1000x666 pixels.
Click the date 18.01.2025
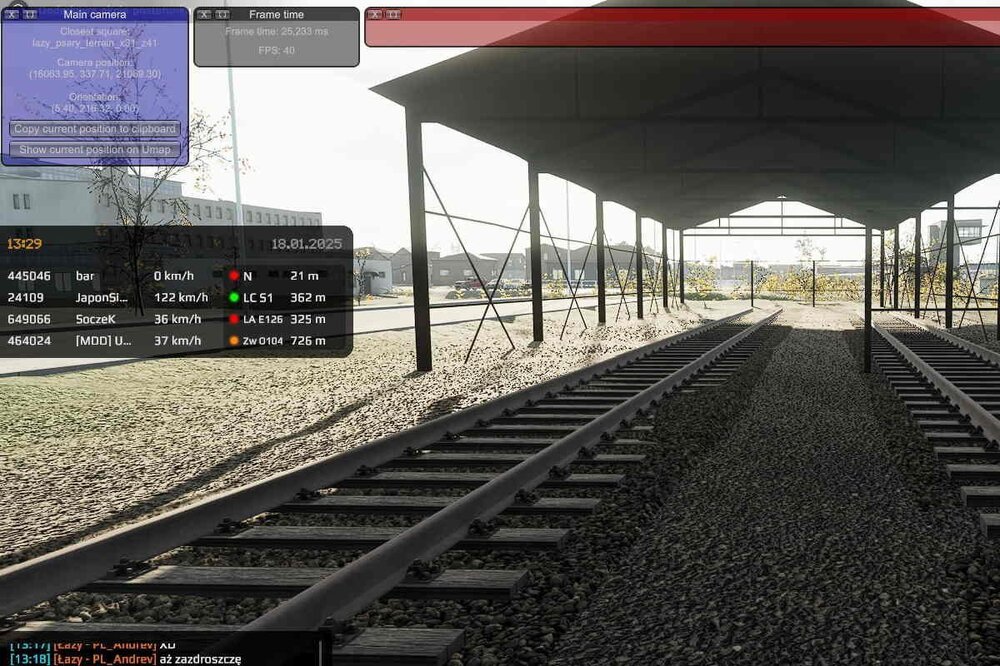(x=306, y=244)
